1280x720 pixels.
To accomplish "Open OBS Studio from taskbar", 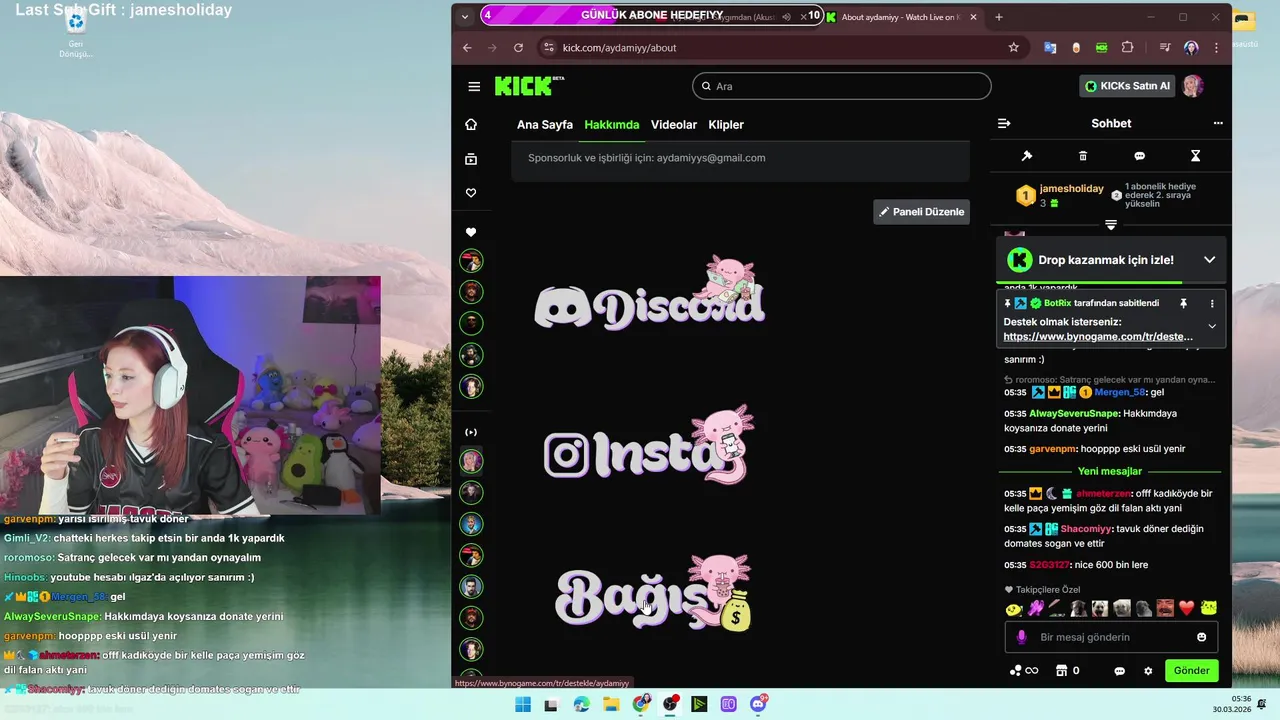I will 670,704.
